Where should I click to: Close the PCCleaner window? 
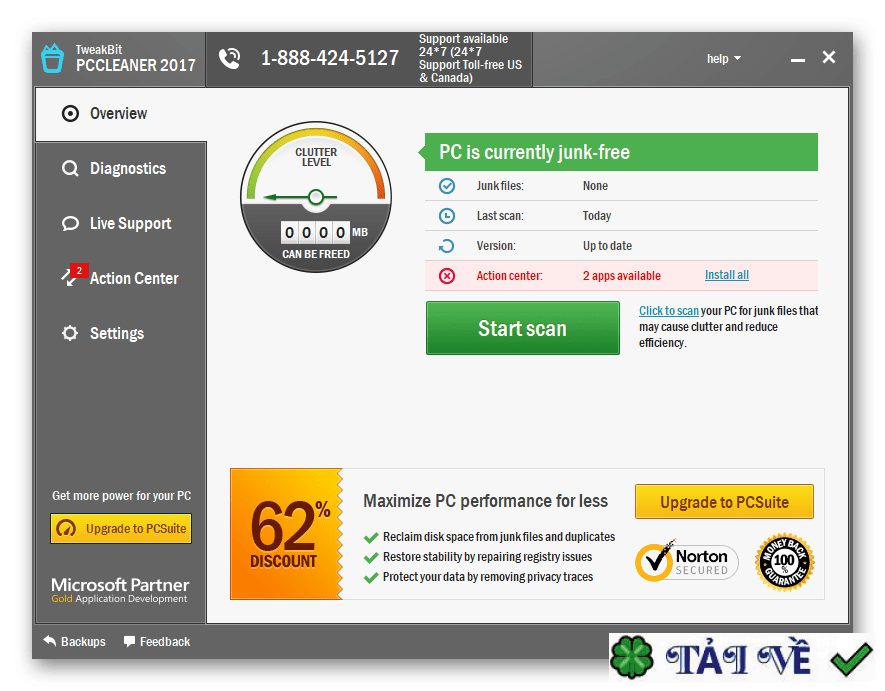[x=829, y=57]
